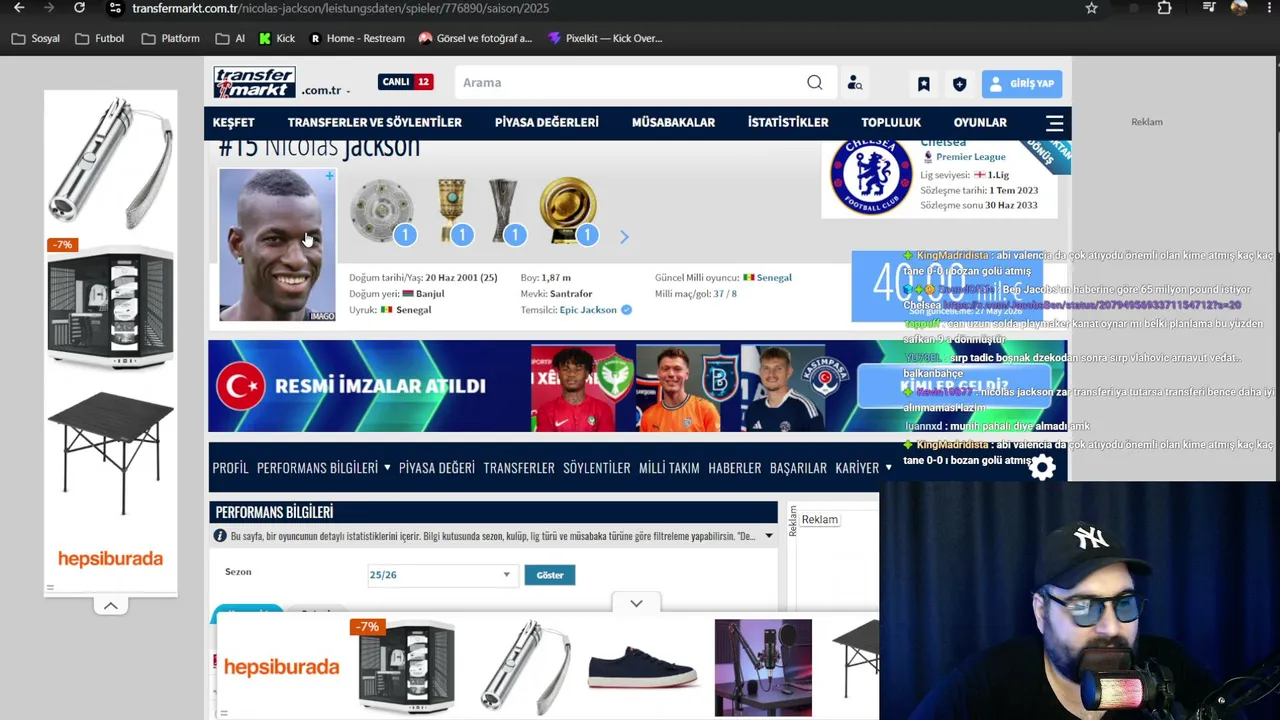Click the silver tall trophy icon
Screen dimensions: 1280x720
[503, 210]
